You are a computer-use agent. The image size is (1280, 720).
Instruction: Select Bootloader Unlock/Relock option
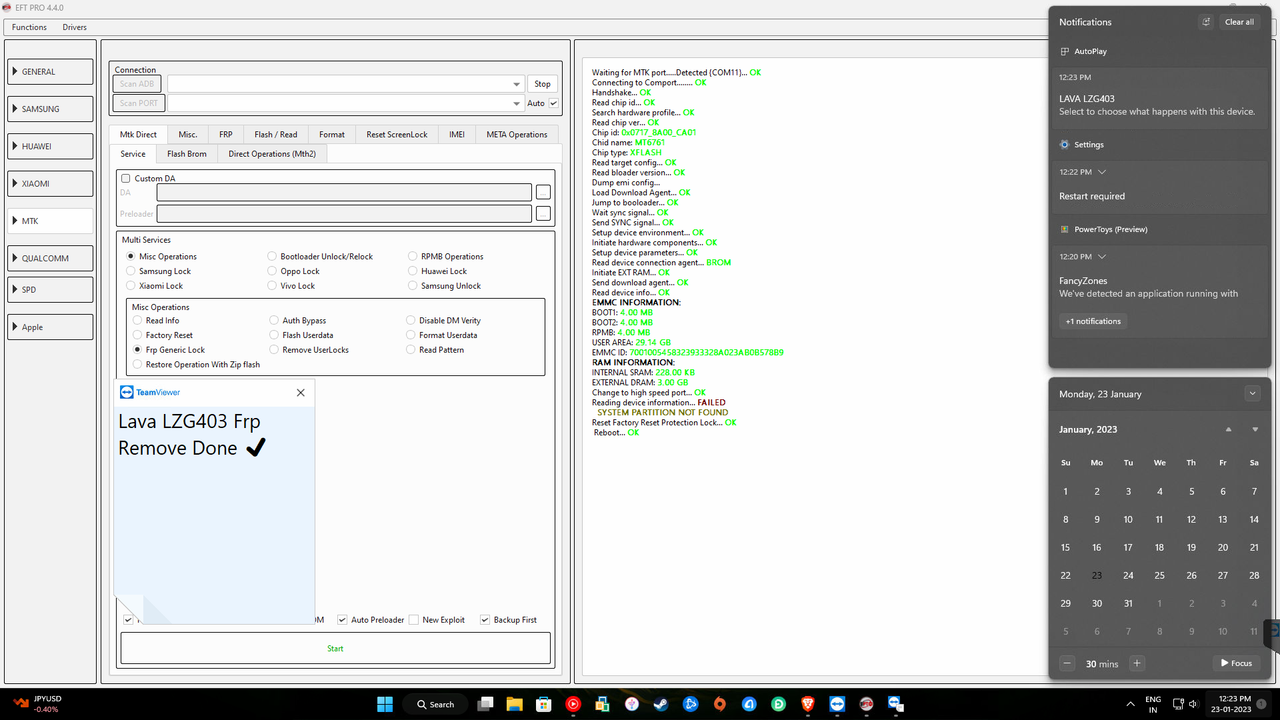click(272, 257)
